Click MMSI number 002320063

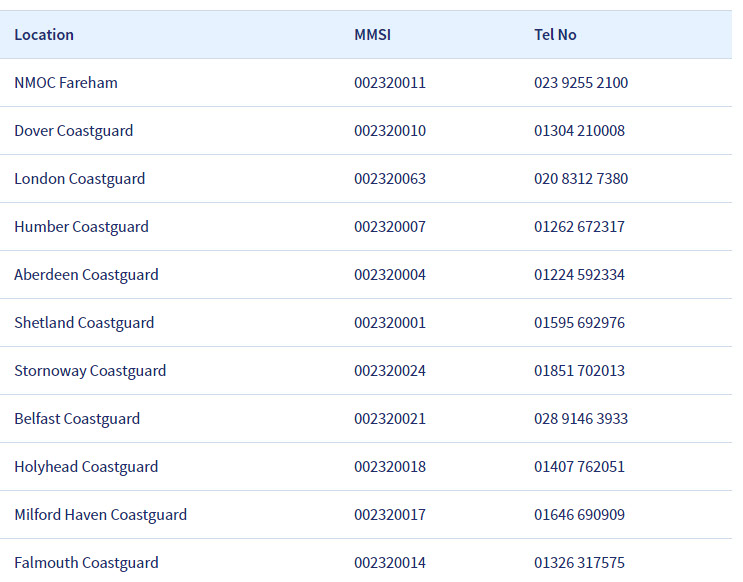390,179
